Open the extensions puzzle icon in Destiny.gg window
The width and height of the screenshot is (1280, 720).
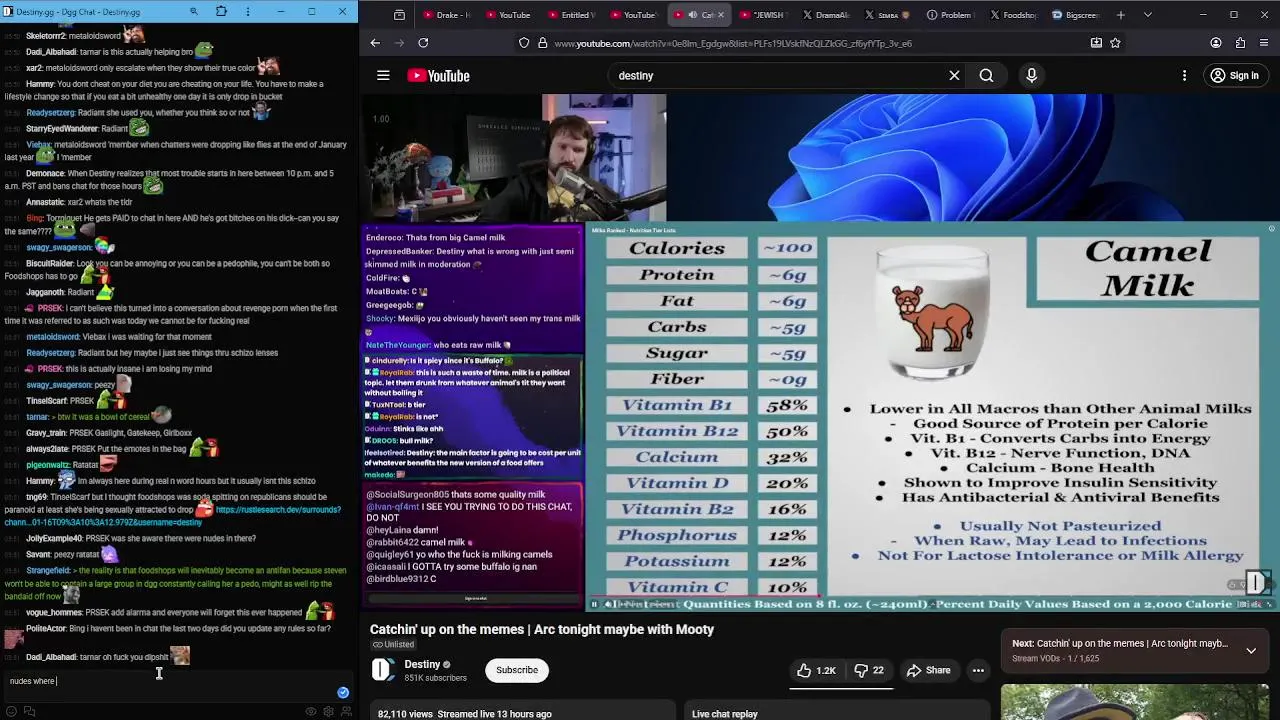(x=221, y=12)
